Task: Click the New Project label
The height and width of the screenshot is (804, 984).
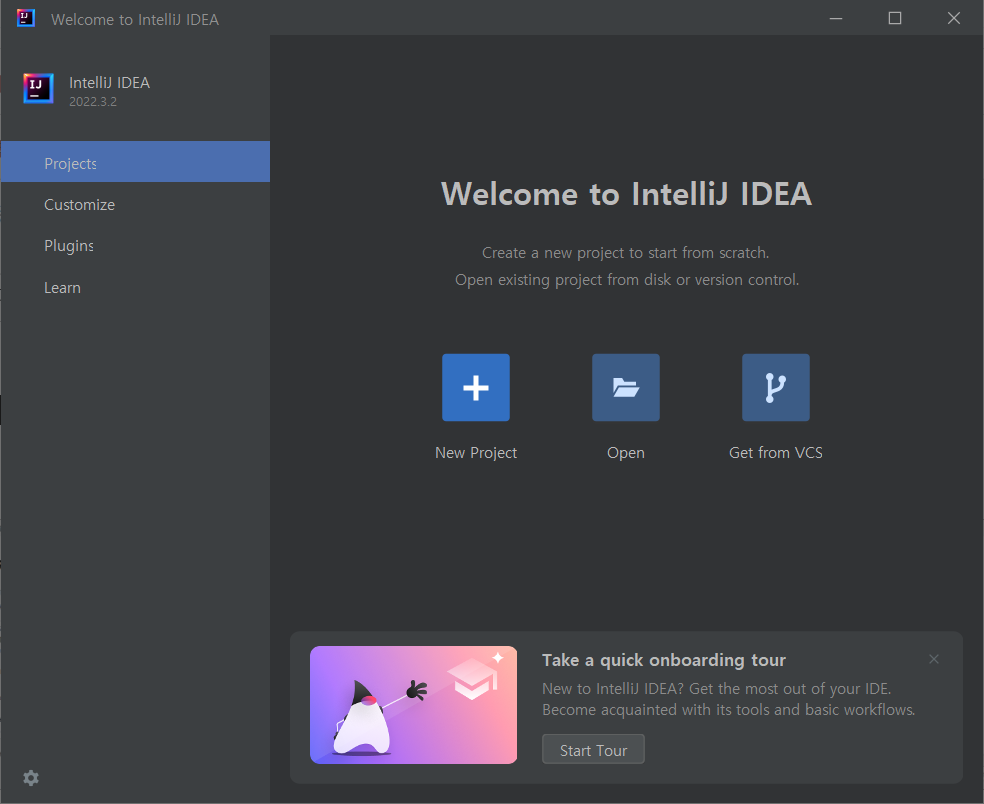Action: pos(475,452)
